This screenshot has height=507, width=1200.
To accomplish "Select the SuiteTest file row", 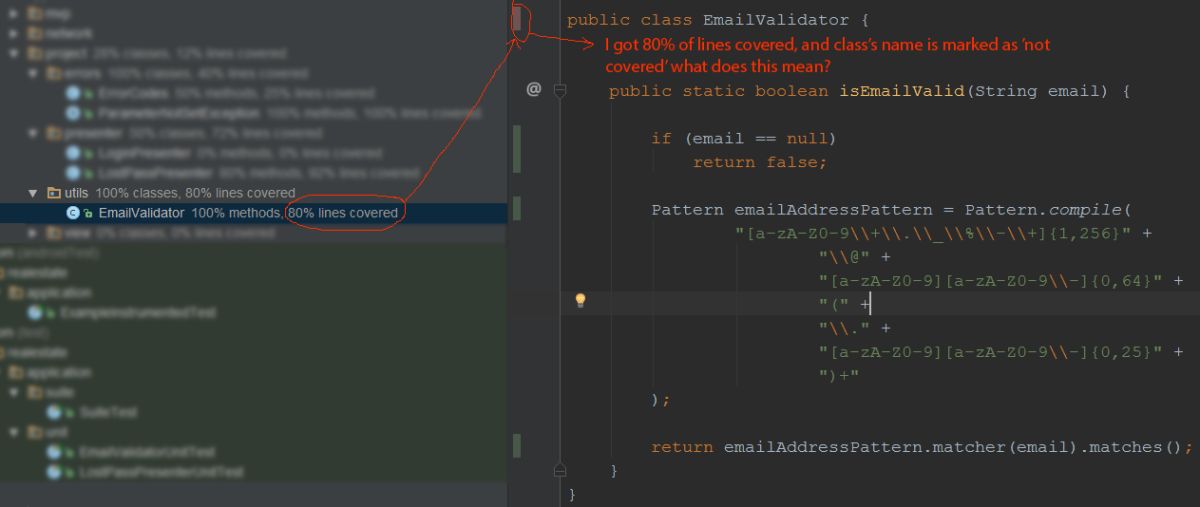I will coord(253,412).
